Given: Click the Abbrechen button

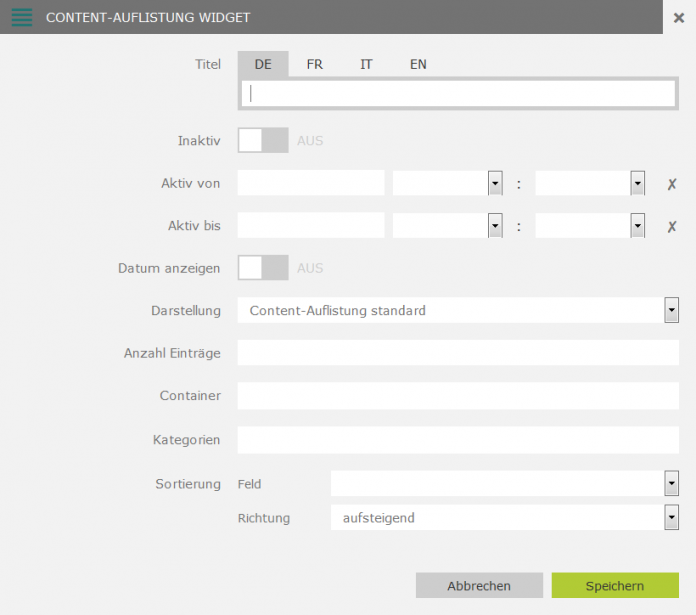Looking at the screenshot, I should click(479, 585).
